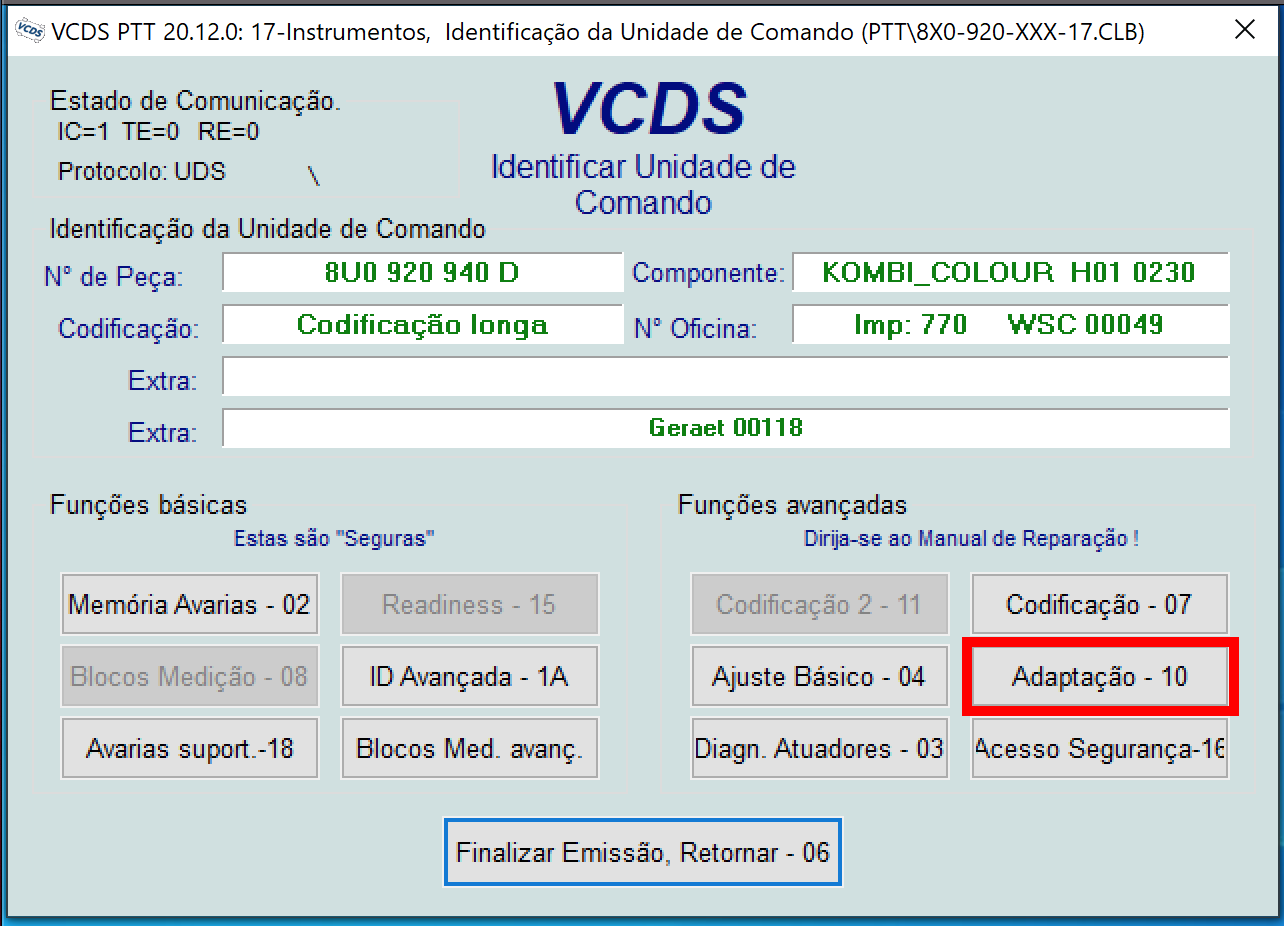
Task: Close the VCDS control unit window
Action: pos(1244,30)
